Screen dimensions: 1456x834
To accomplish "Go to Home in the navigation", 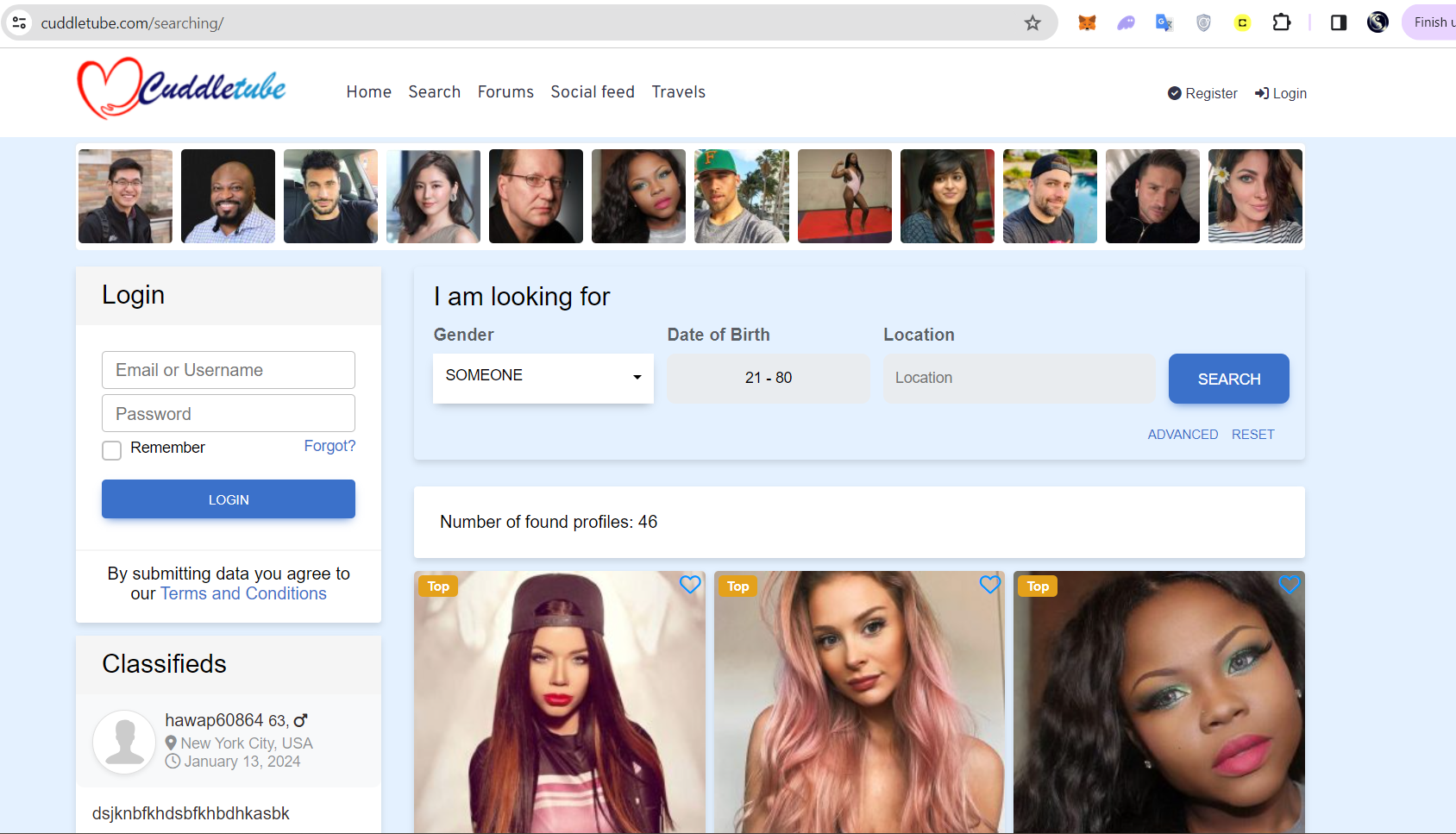I will coord(369,91).
